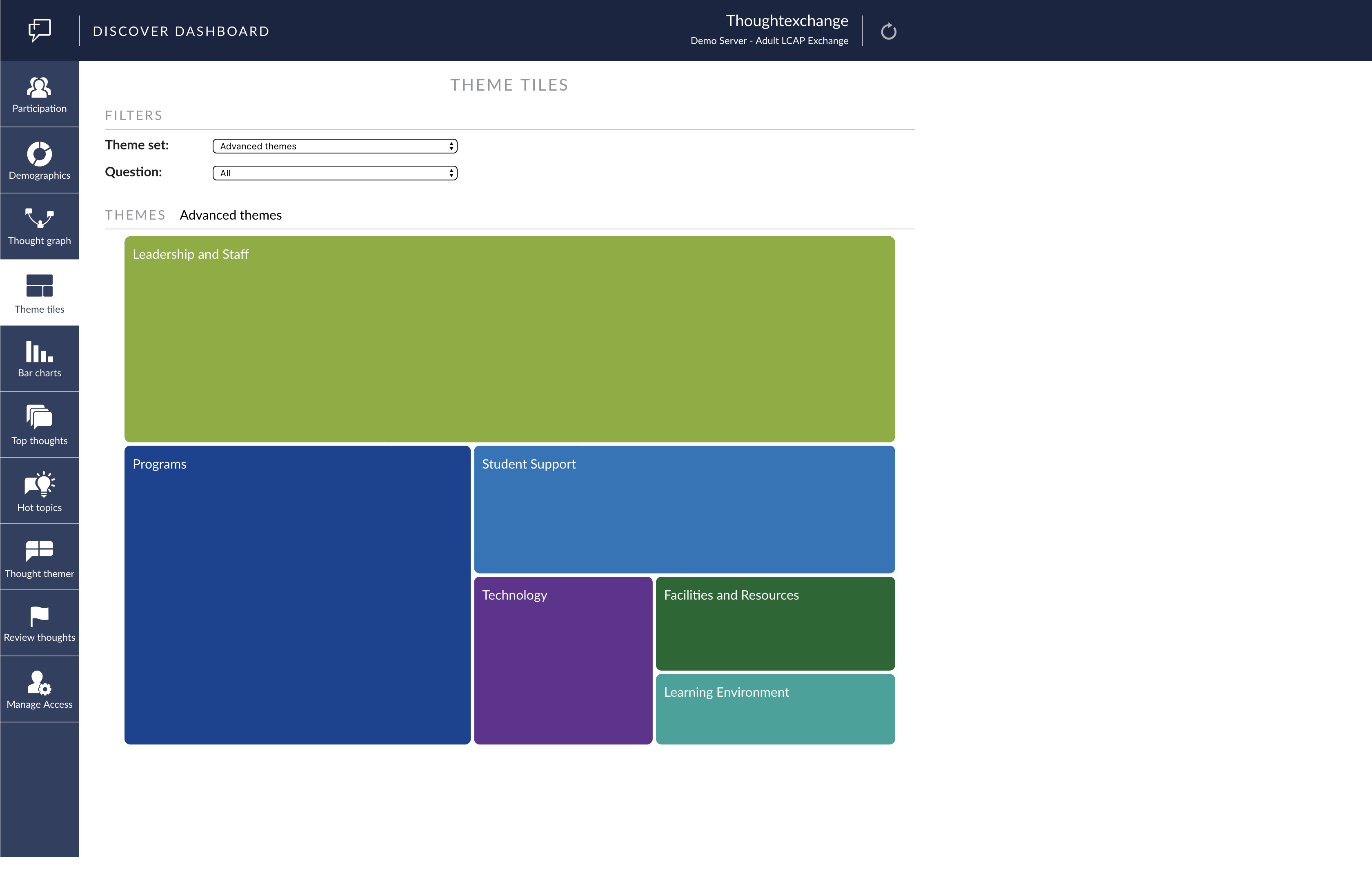Select the Theme tiles sidebar item
Screen dimensions: 1372x880
tap(40, 293)
